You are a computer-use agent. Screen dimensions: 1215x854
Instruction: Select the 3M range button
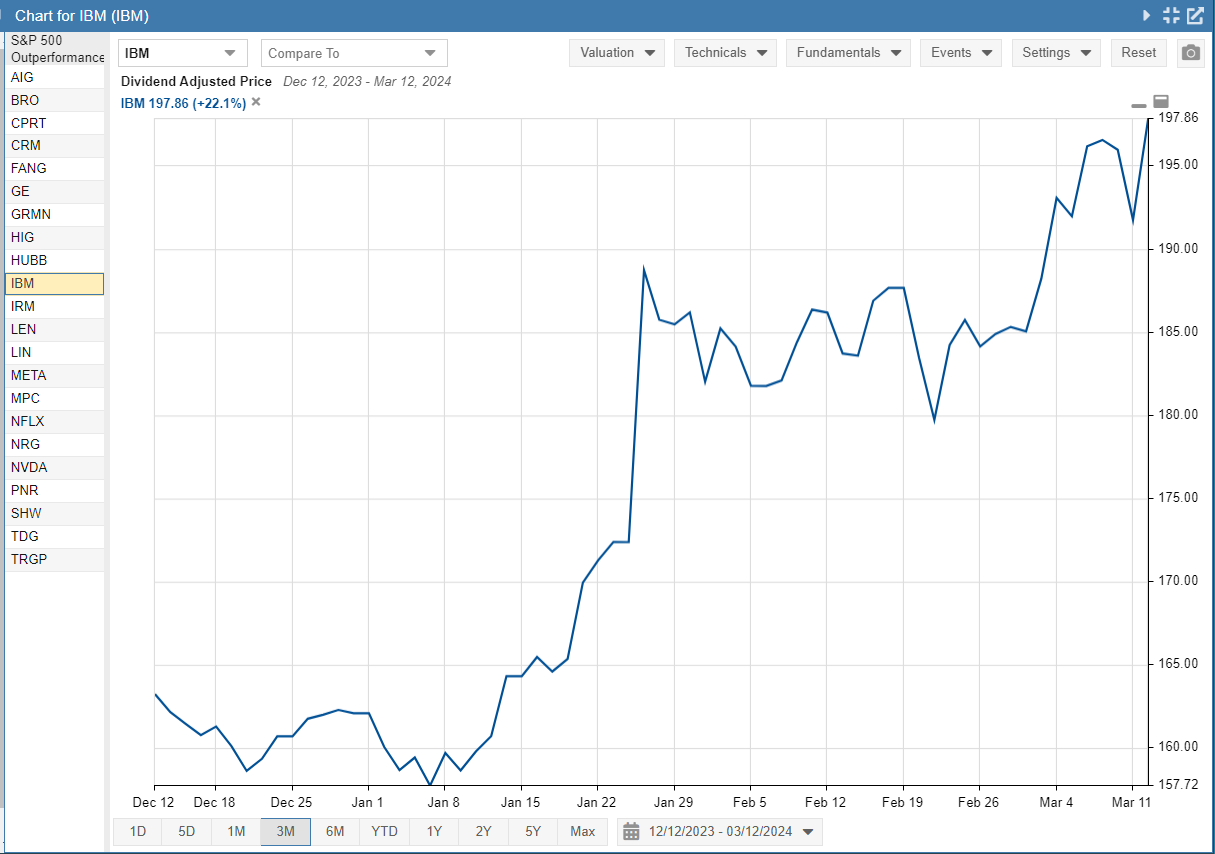point(285,831)
